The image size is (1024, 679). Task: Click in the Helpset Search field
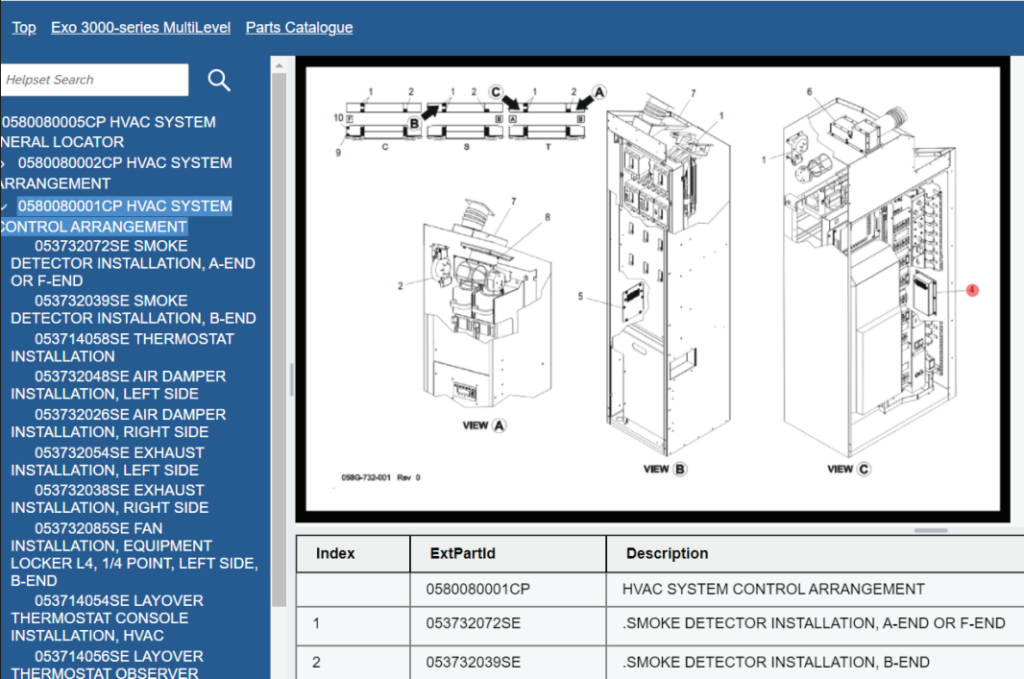tap(93, 80)
